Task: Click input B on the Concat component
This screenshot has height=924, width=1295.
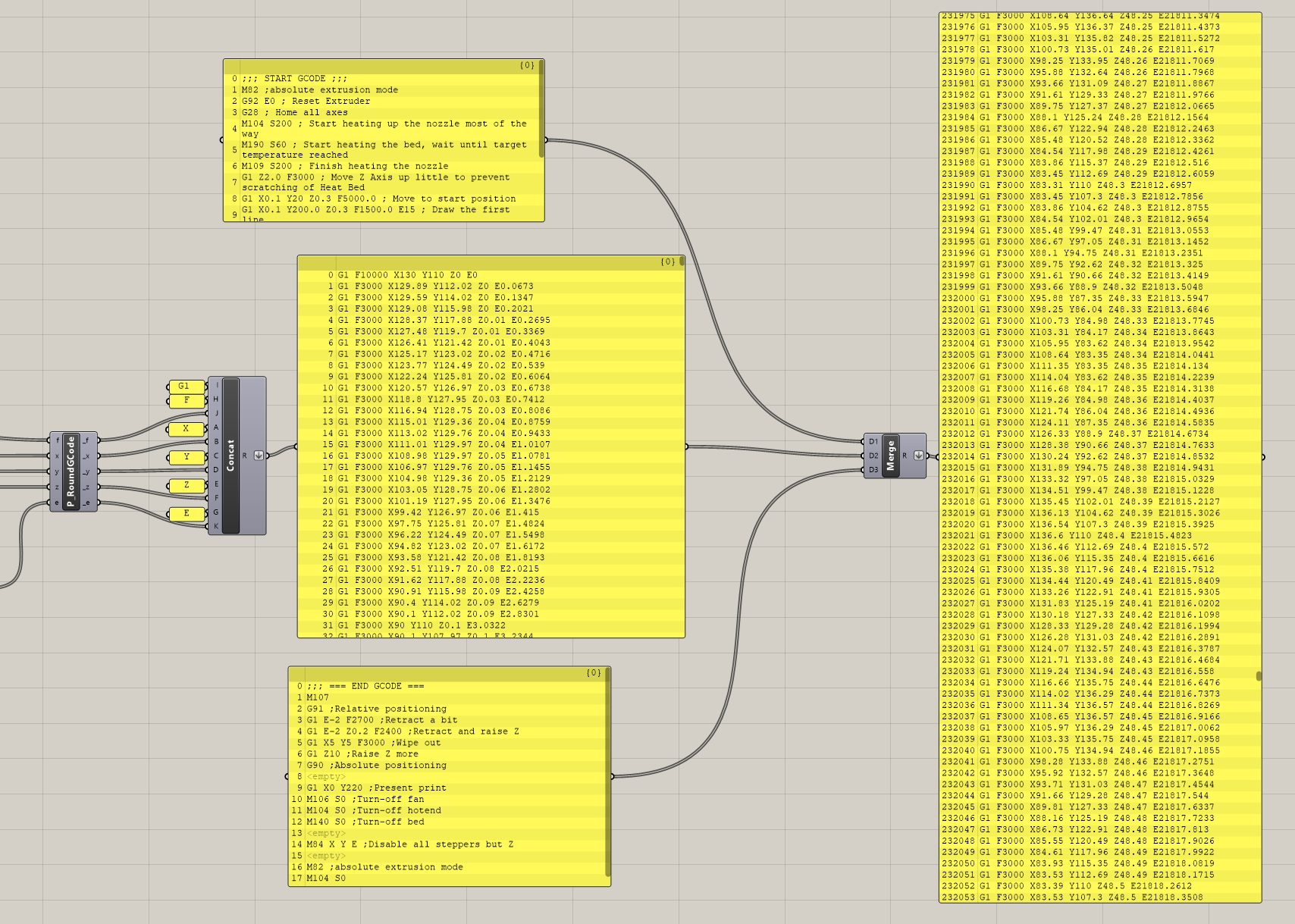Action: click(x=216, y=441)
